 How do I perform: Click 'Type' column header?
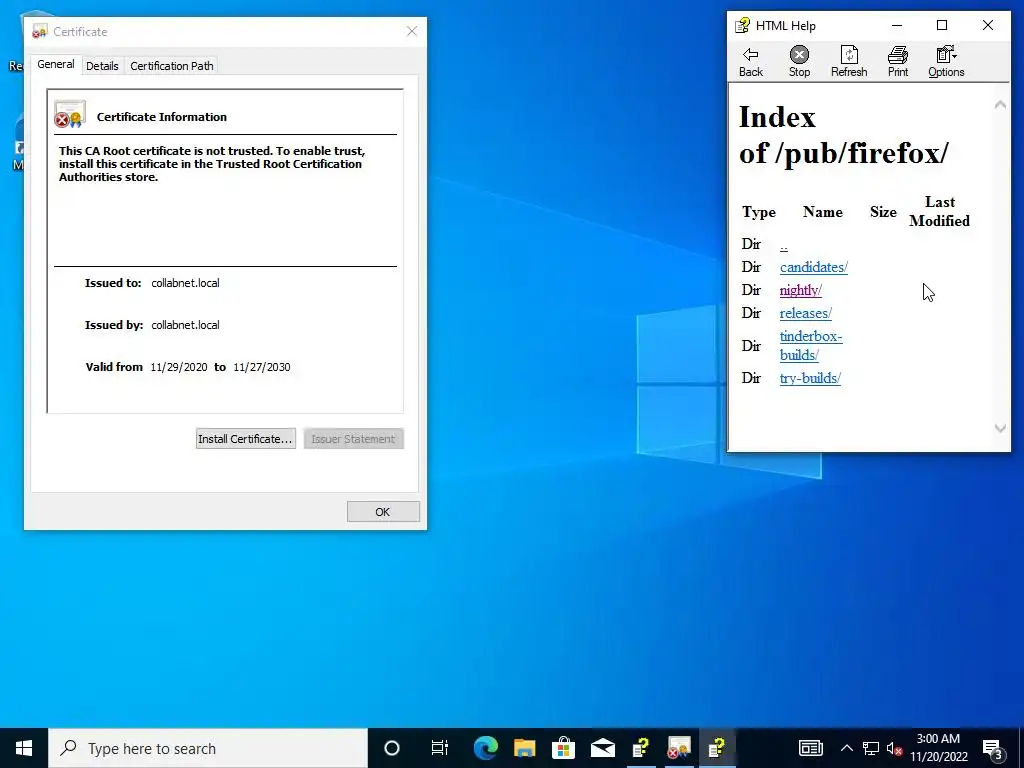759,212
